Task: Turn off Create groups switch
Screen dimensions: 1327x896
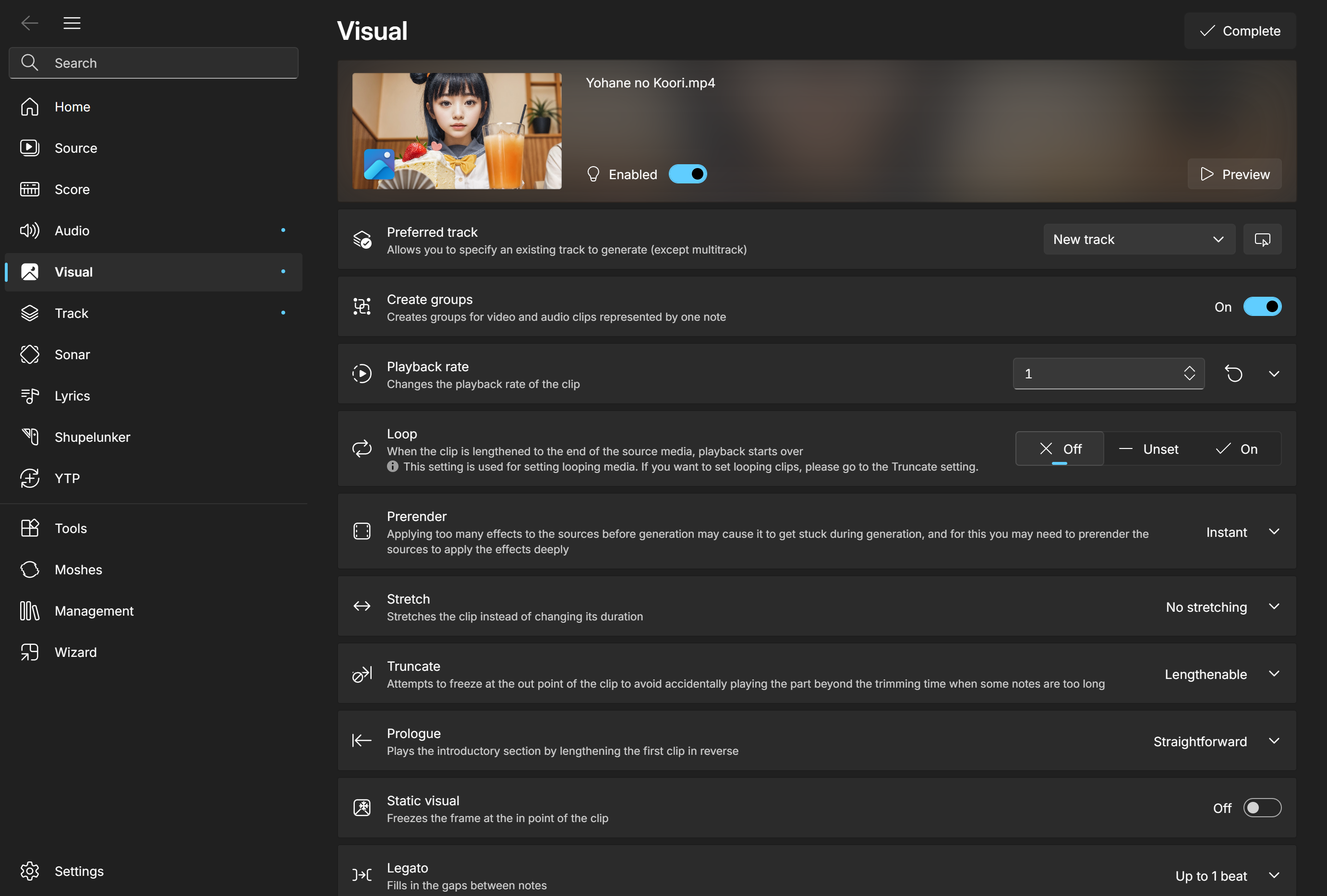Action: tap(1262, 307)
